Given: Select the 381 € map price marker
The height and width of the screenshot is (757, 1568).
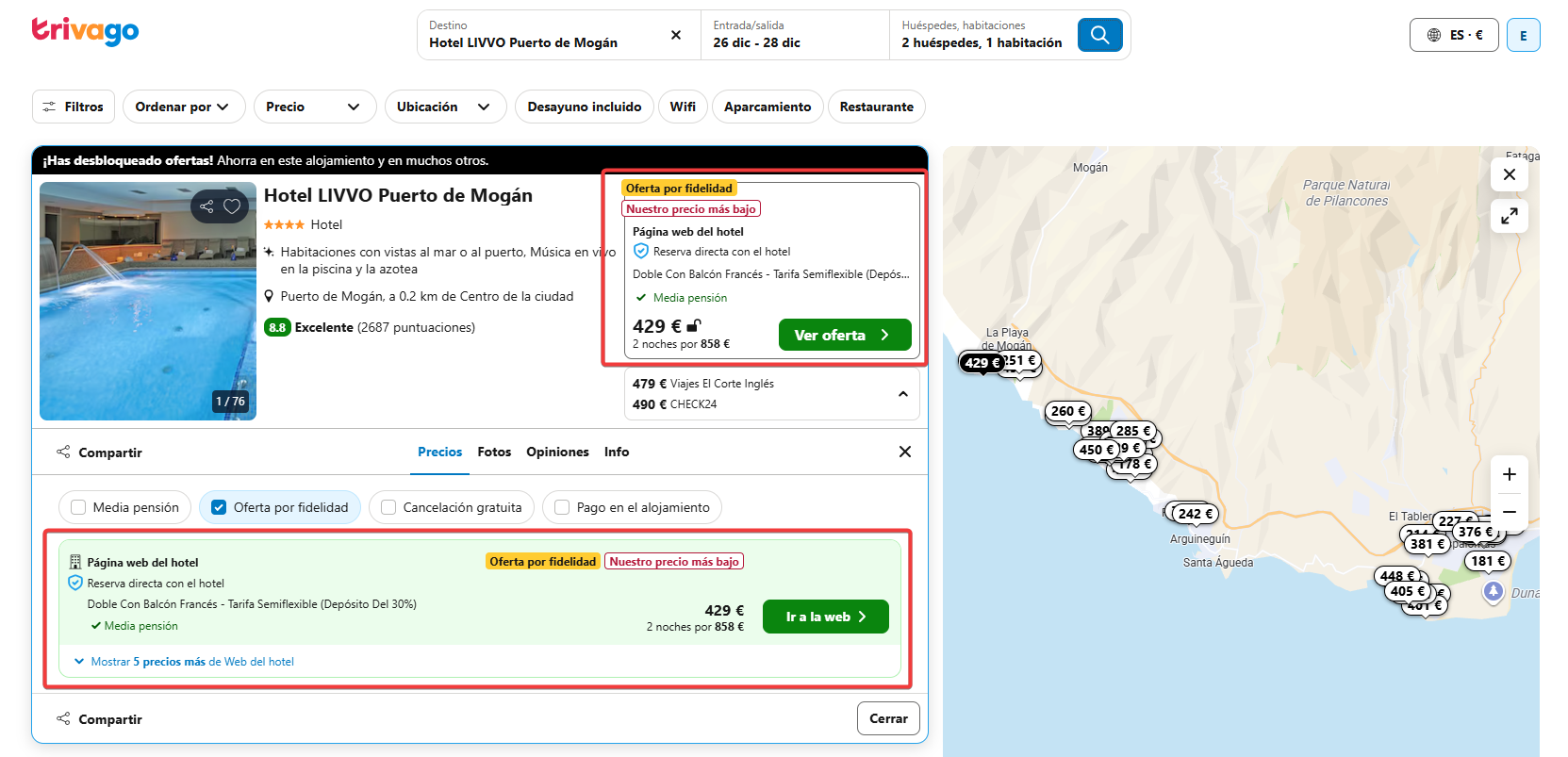Looking at the screenshot, I should point(1428,544).
